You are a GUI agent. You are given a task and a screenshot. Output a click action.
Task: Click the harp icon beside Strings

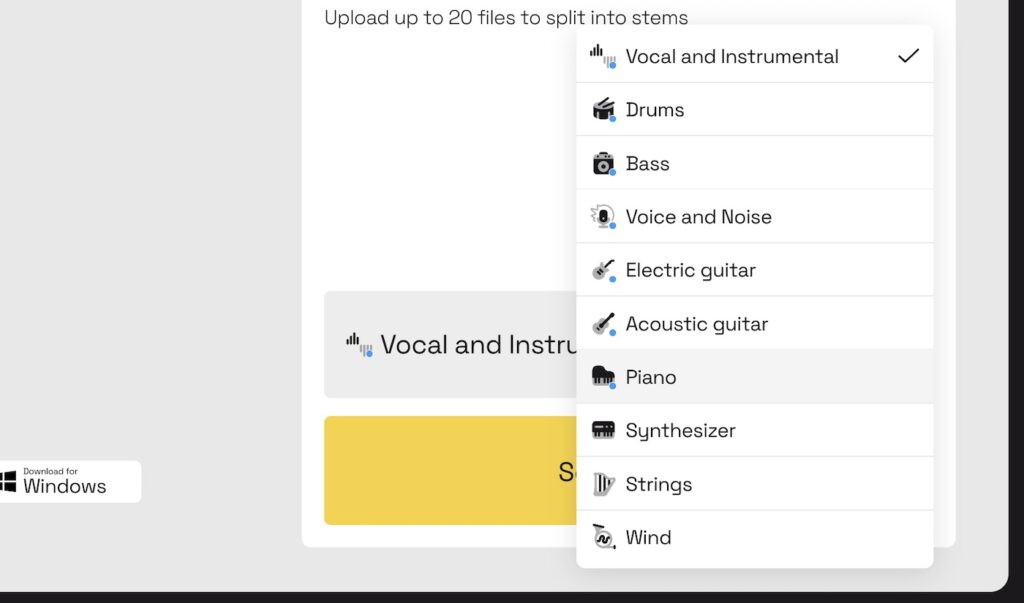tap(603, 484)
